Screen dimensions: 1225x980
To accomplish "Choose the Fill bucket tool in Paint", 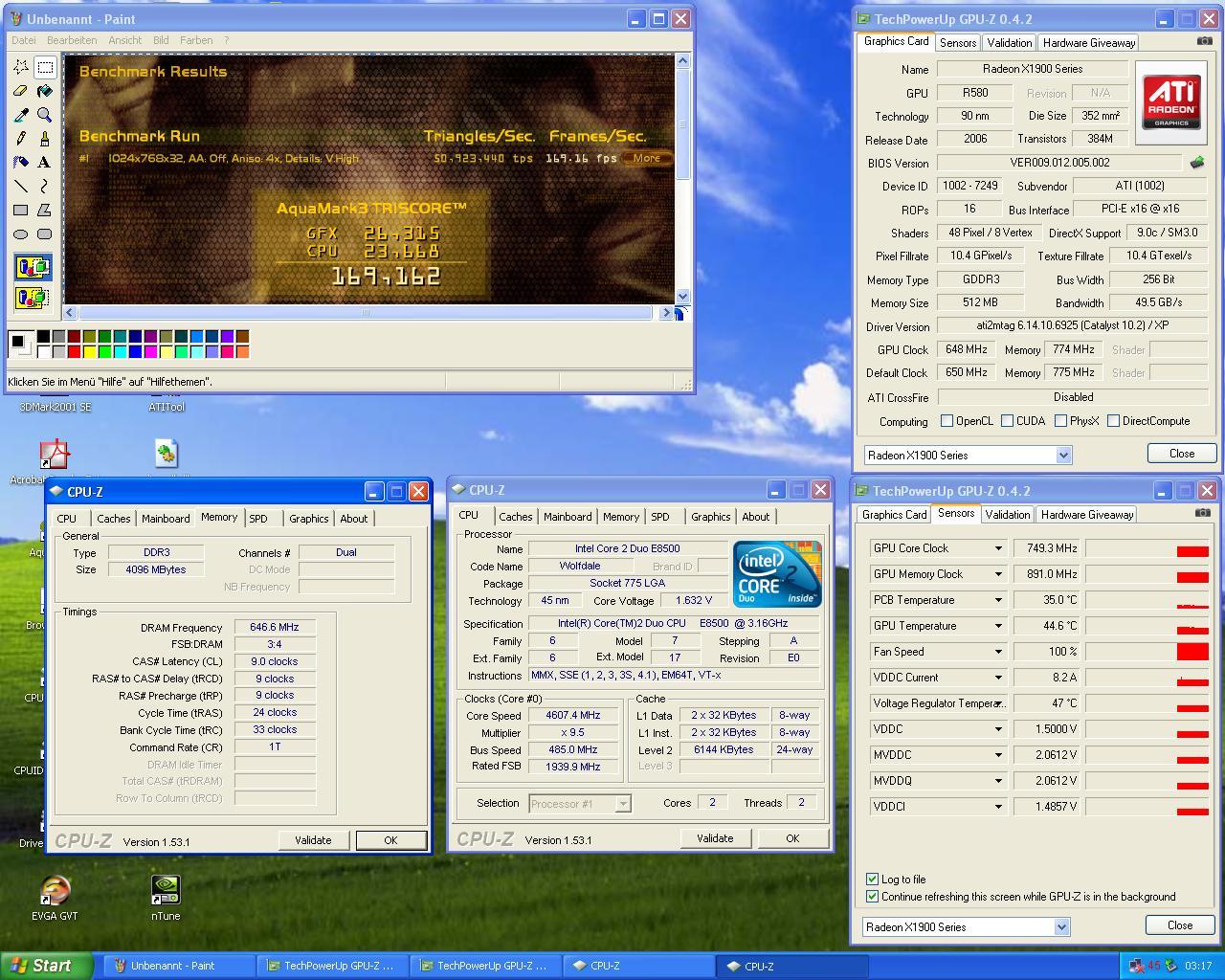I will [x=44, y=91].
